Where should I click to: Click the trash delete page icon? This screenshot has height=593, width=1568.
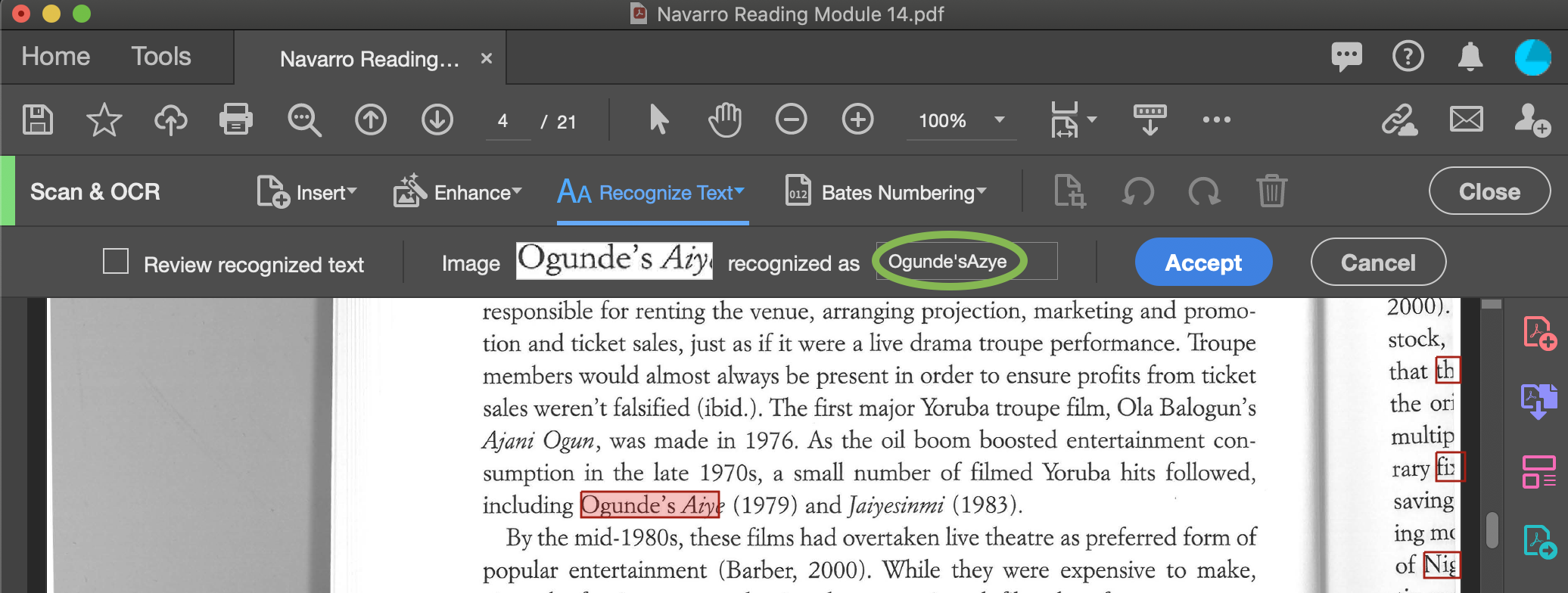point(1271,191)
